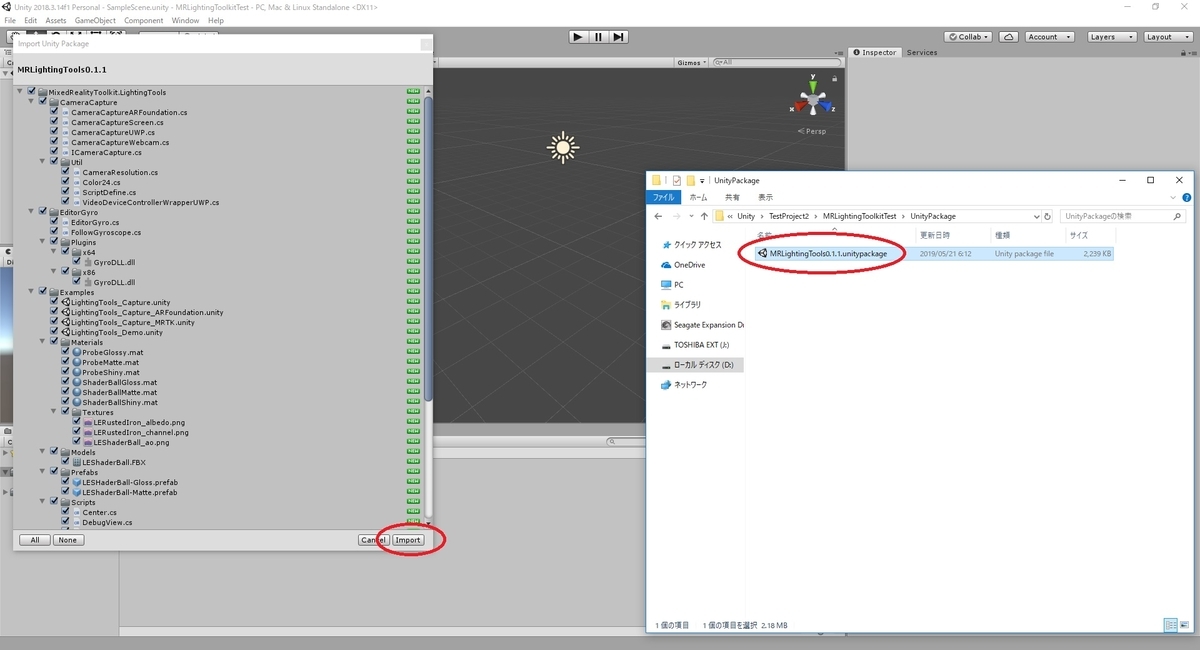Image resolution: width=1200 pixels, height=650 pixels.
Task: Switch Explorer to large icons view
Action: 1185,625
